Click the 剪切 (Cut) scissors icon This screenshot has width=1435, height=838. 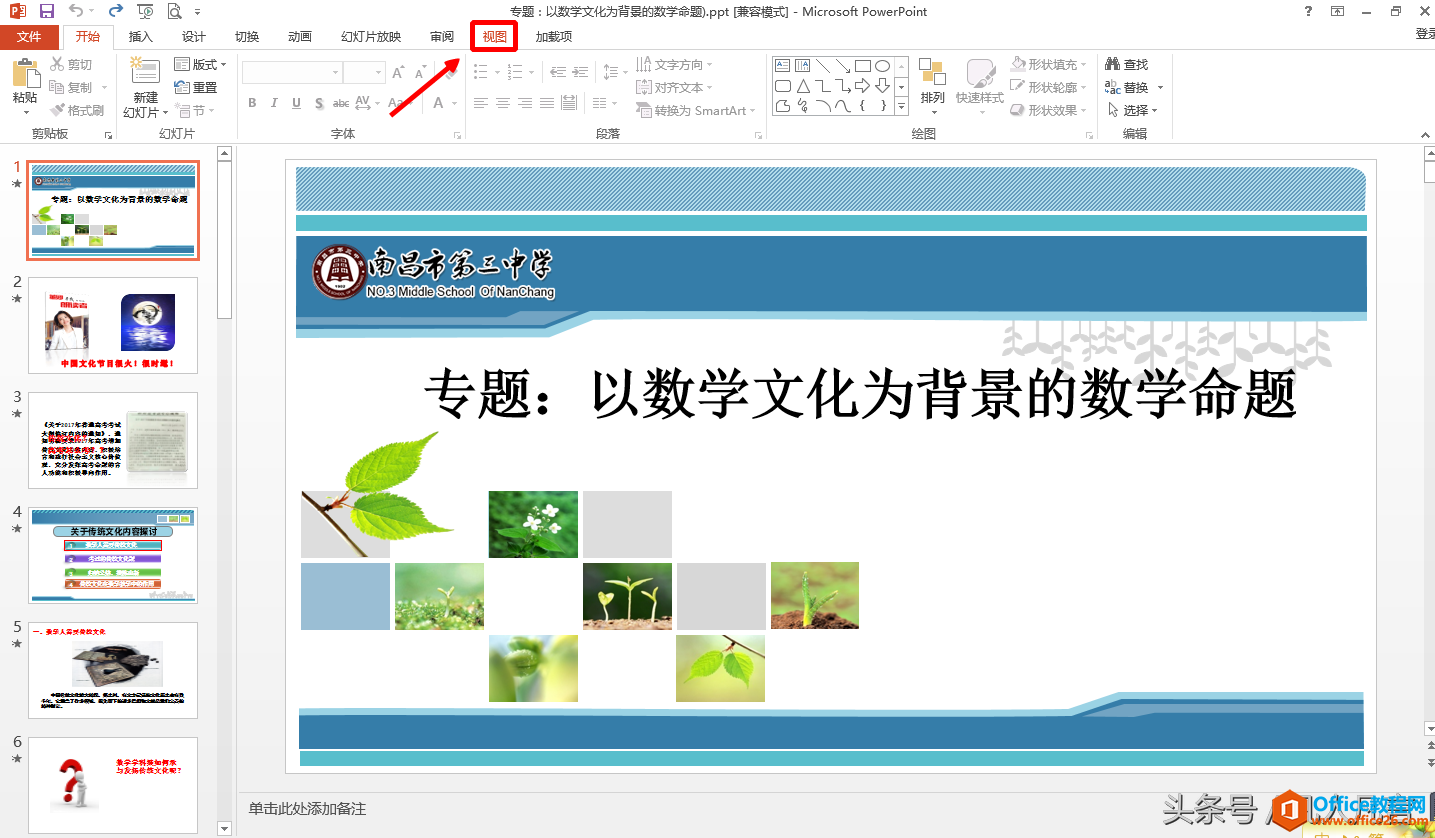coord(56,63)
